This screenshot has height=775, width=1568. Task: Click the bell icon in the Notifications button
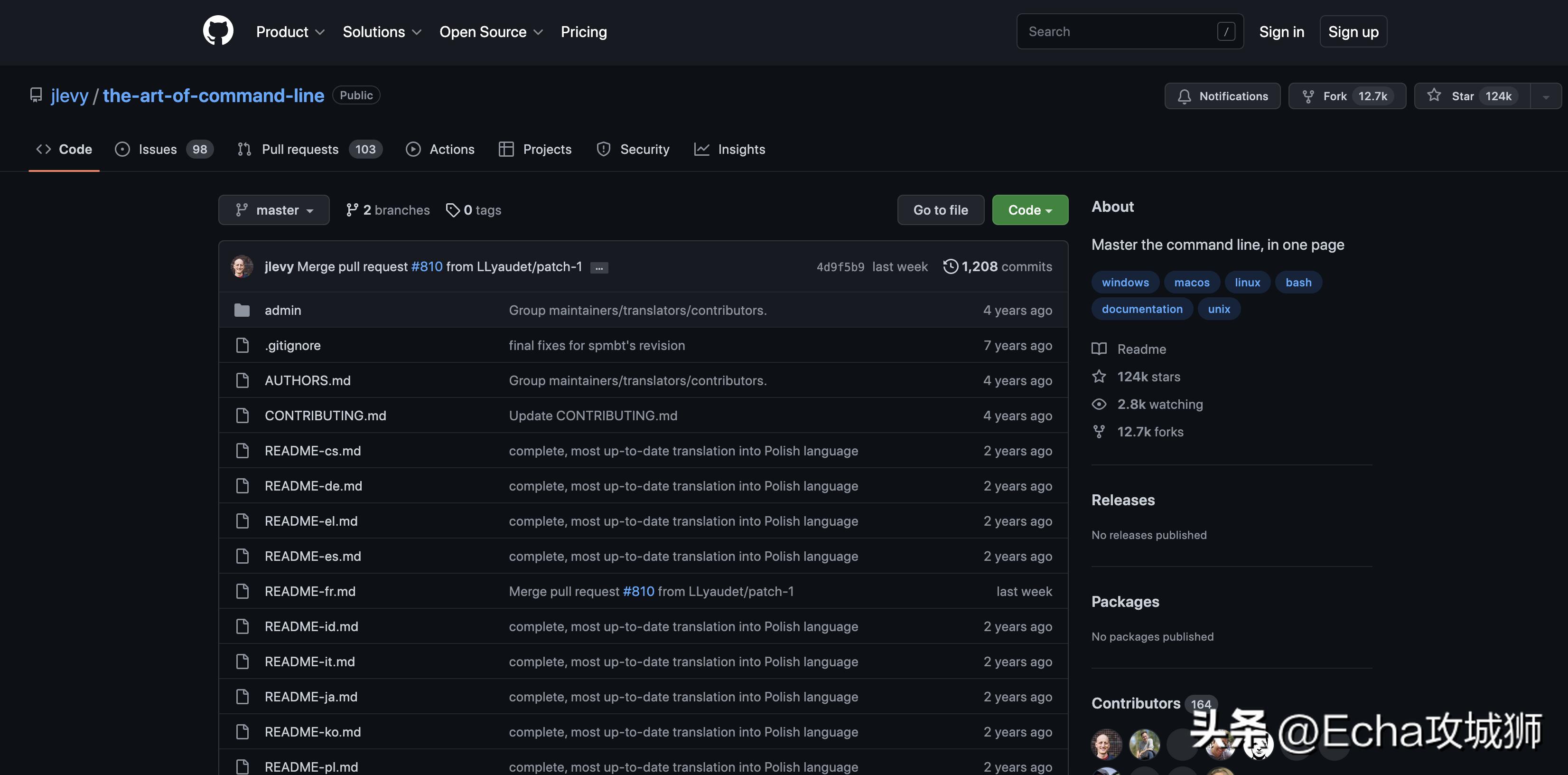(1184, 96)
